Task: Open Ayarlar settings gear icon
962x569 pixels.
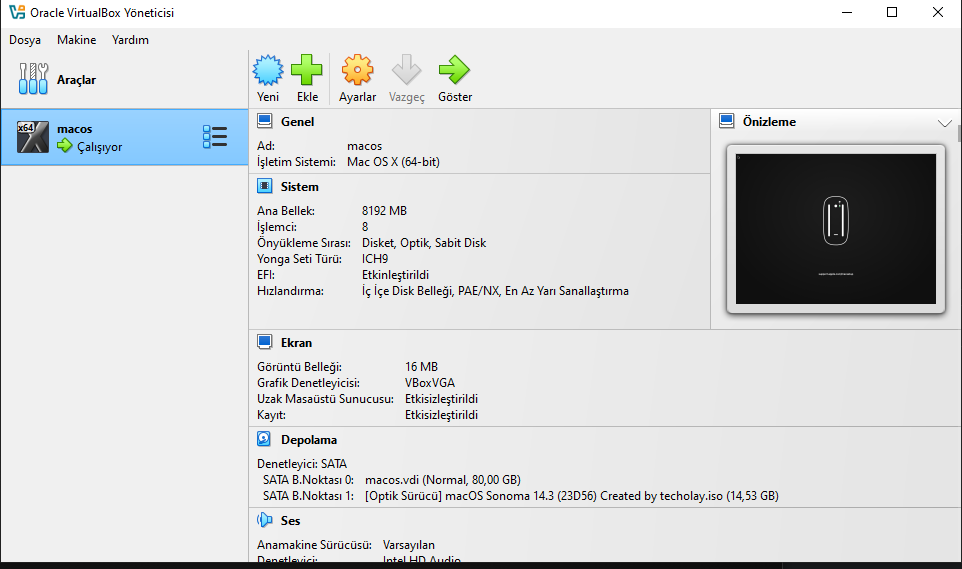Action: [x=358, y=70]
